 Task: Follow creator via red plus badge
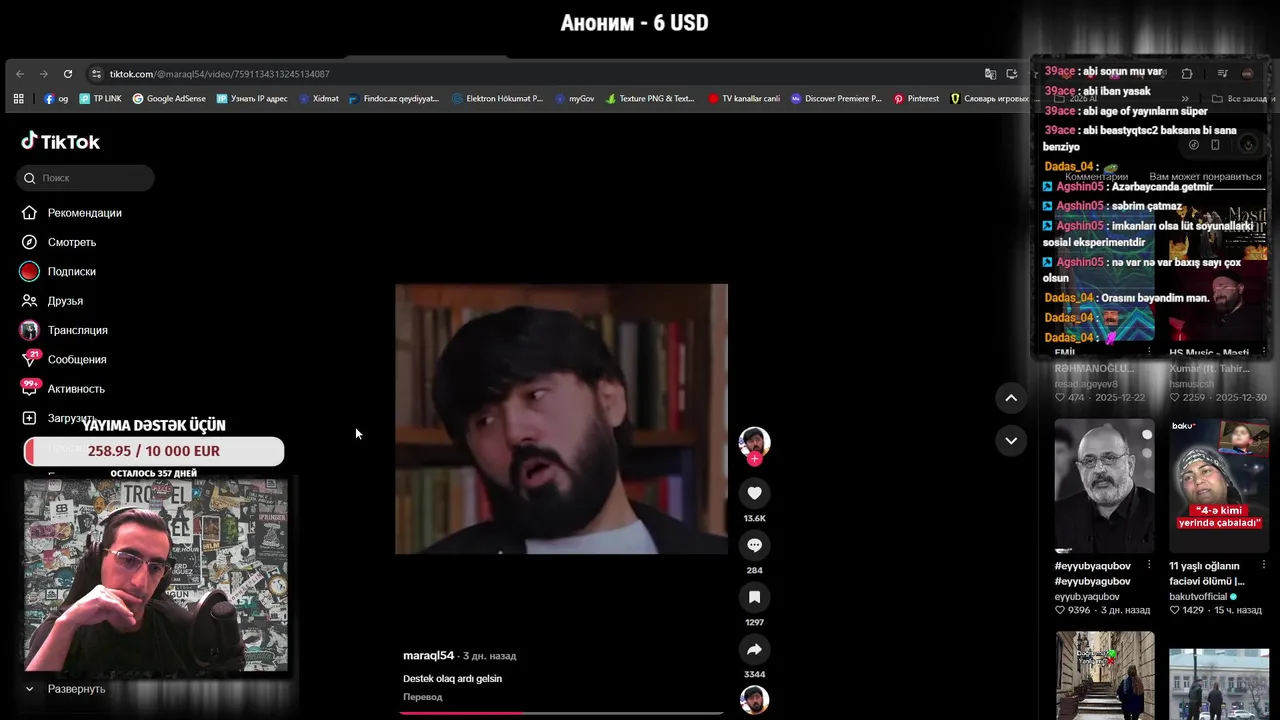pos(754,459)
